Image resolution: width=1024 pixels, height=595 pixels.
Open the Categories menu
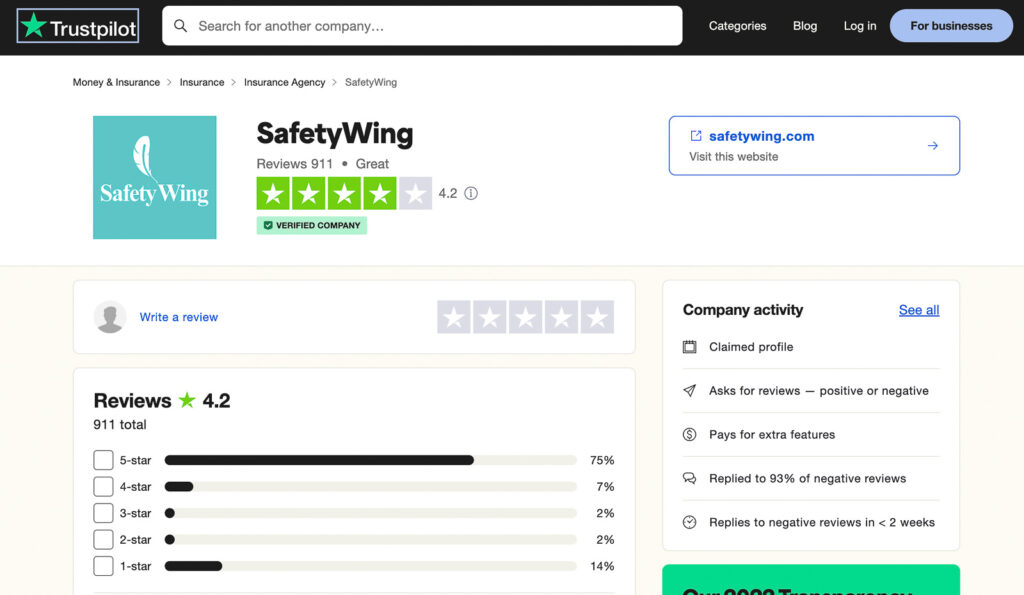click(737, 26)
